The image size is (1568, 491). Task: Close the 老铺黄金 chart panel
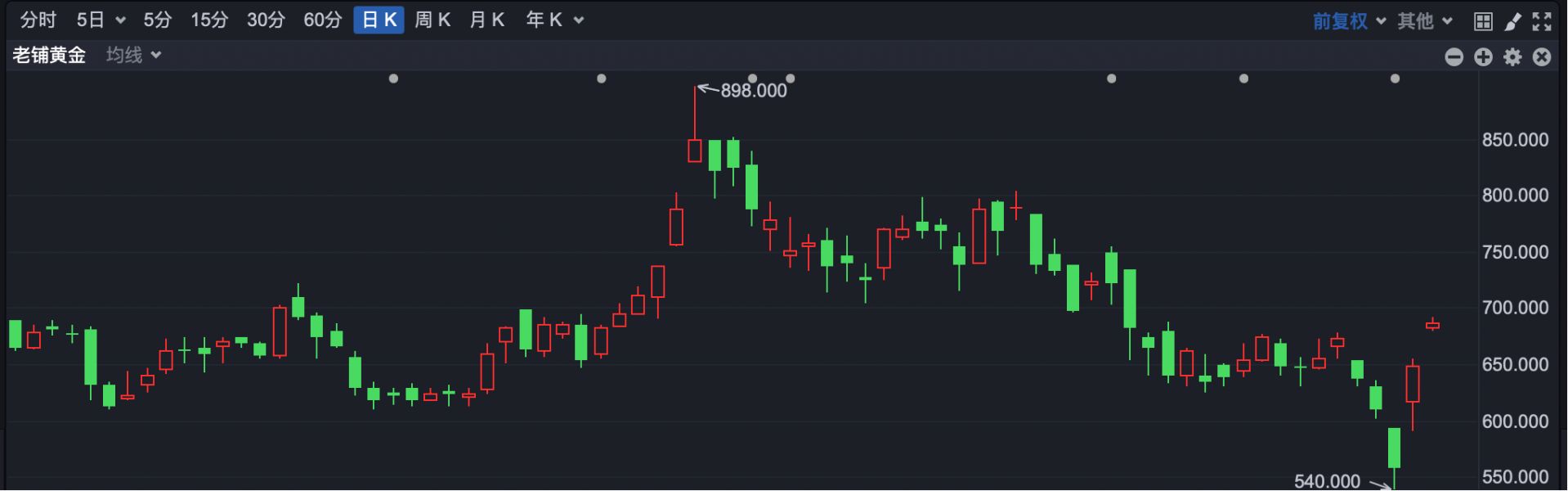click(x=1542, y=56)
